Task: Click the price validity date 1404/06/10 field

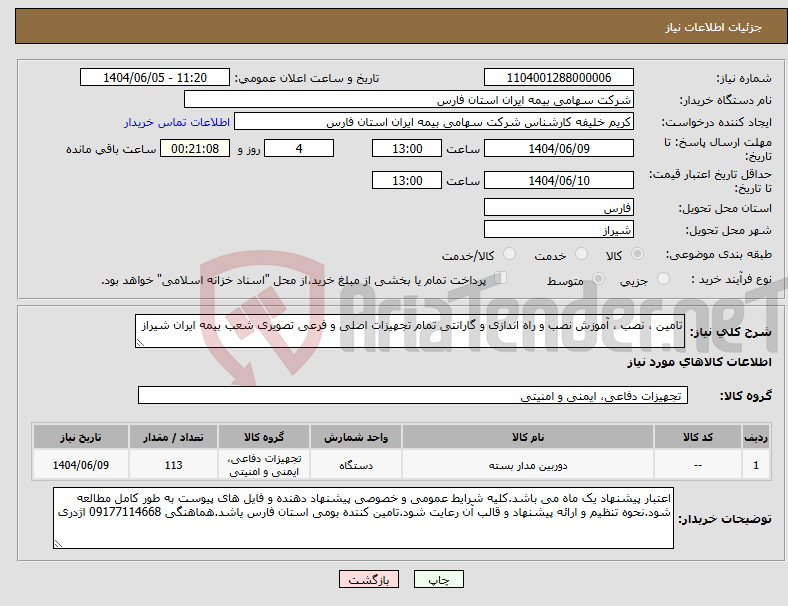Action: pyautogui.click(x=558, y=180)
